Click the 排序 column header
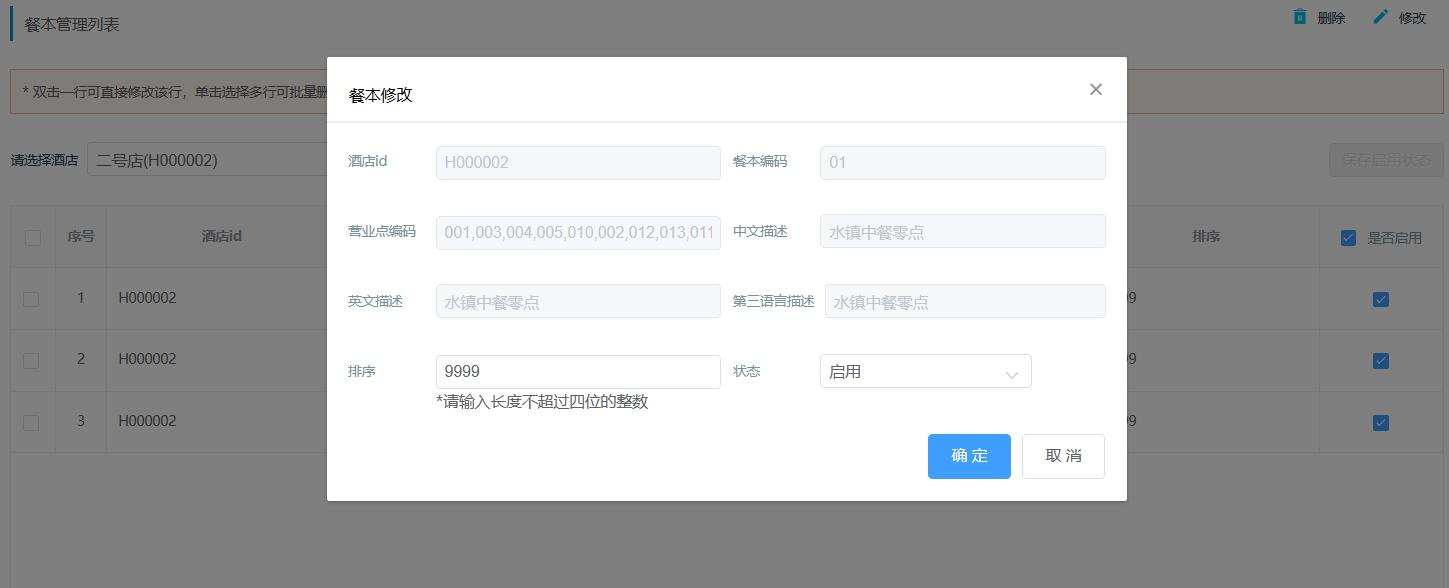 click(x=1206, y=237)
